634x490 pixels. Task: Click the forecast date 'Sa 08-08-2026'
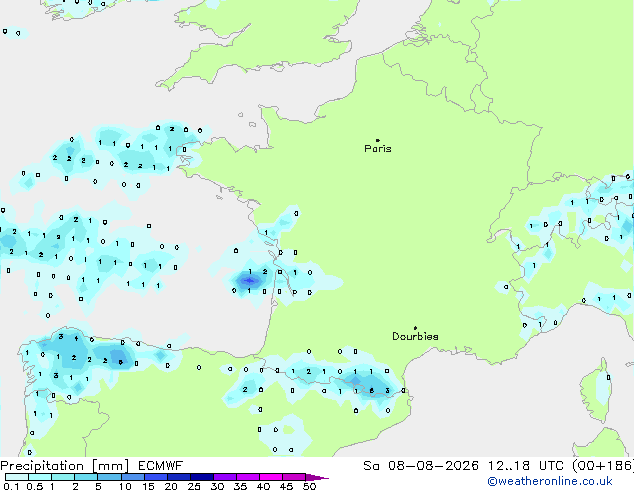pyautogui.click(x=421, y=466)
